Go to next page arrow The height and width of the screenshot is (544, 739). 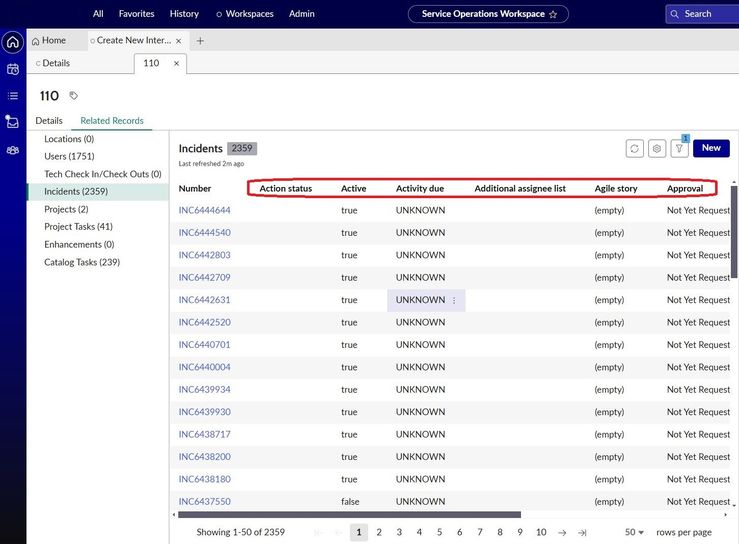point(562,533)
